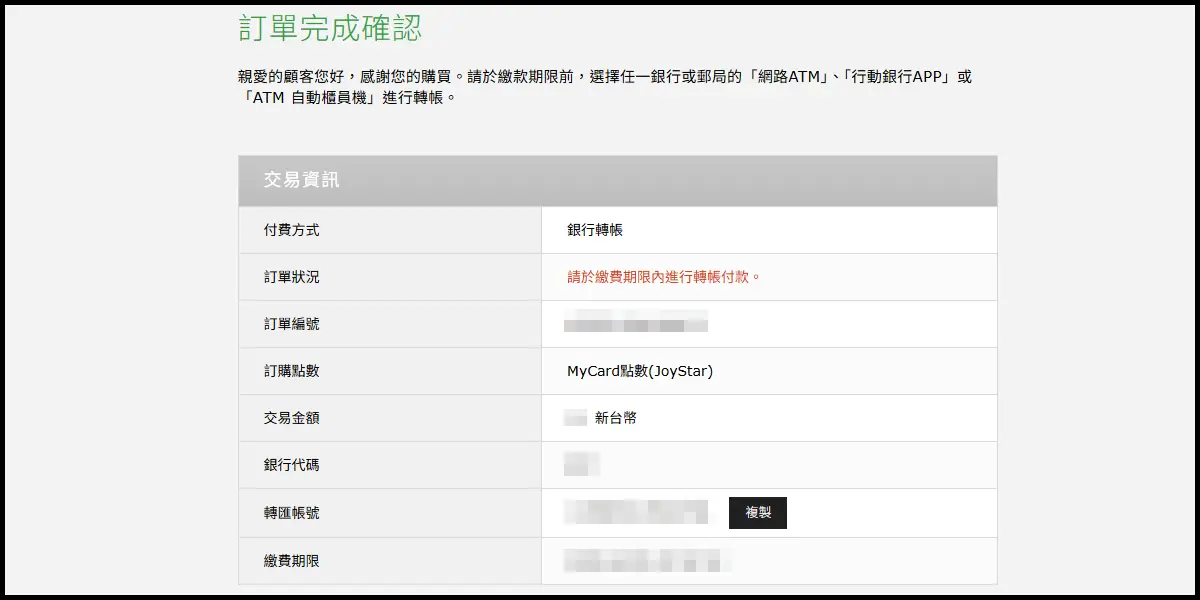The width and height of the screenshot is (1200, 600).
Task: Click the red 請於繳費期限內進行轉帳付款 status text
Action: point(664,277)
